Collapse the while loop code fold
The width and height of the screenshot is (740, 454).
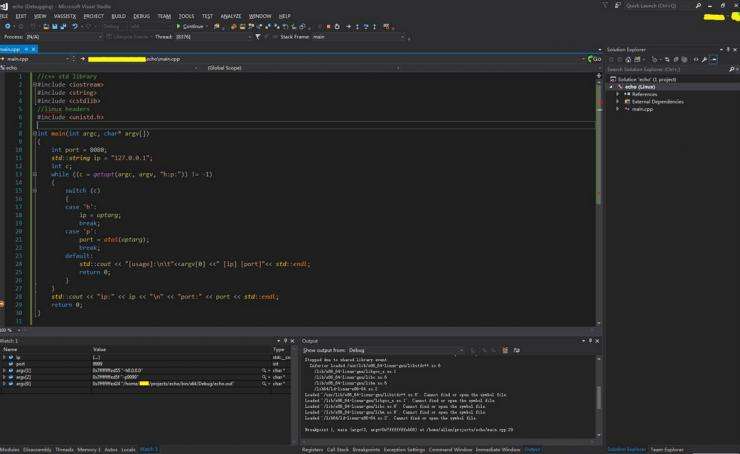pos(34,174)
